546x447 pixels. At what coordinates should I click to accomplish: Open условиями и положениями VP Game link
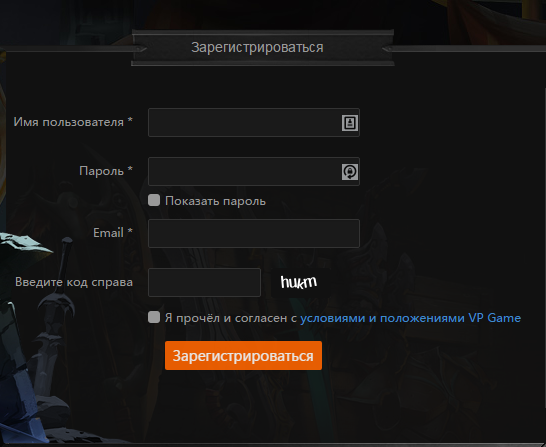[411, 318]
